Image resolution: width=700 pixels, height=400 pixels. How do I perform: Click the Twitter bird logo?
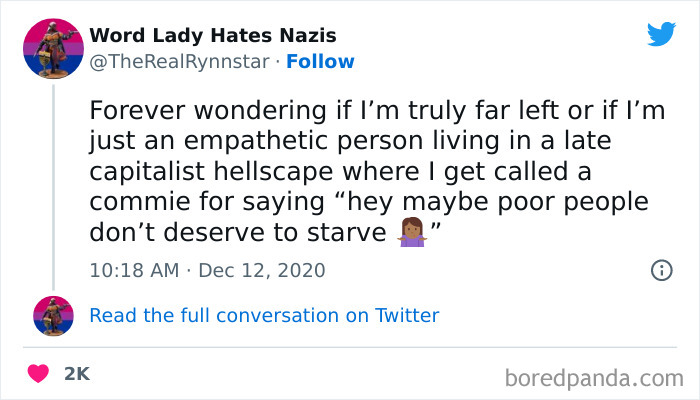(661, 34)
